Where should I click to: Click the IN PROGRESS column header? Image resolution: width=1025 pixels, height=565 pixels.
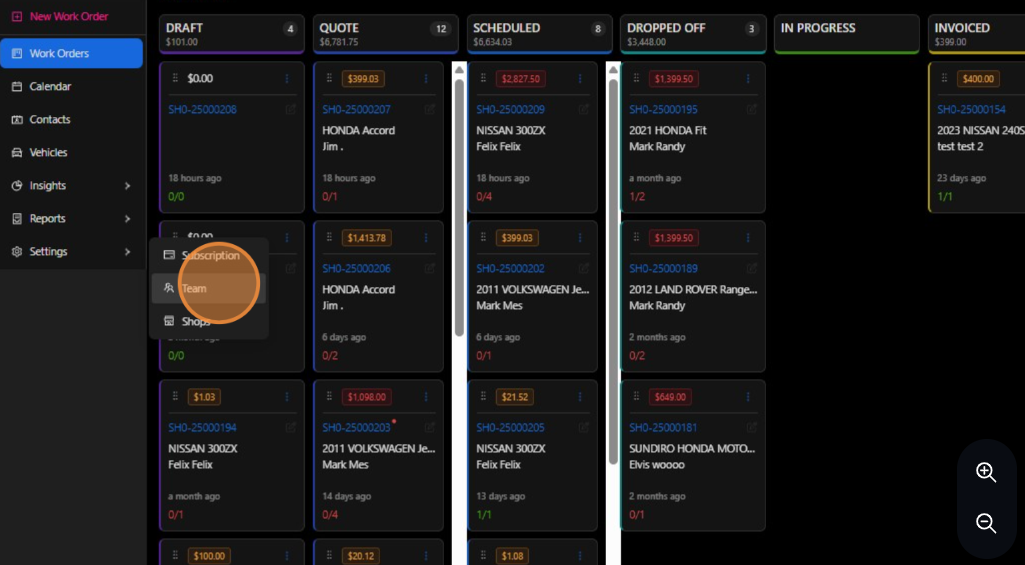847,34
